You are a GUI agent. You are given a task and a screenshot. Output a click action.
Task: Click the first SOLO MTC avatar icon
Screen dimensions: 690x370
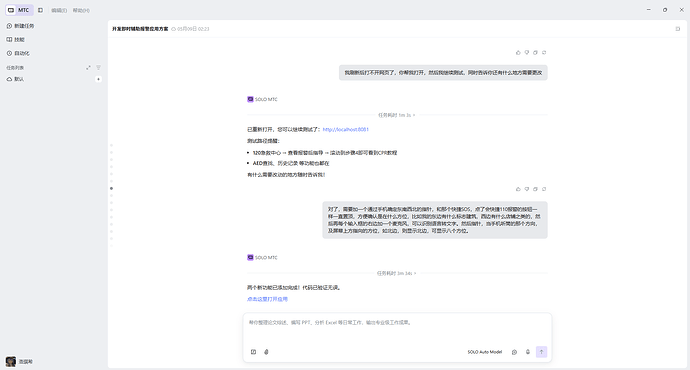pyautogui.click(x=250, y=99)
